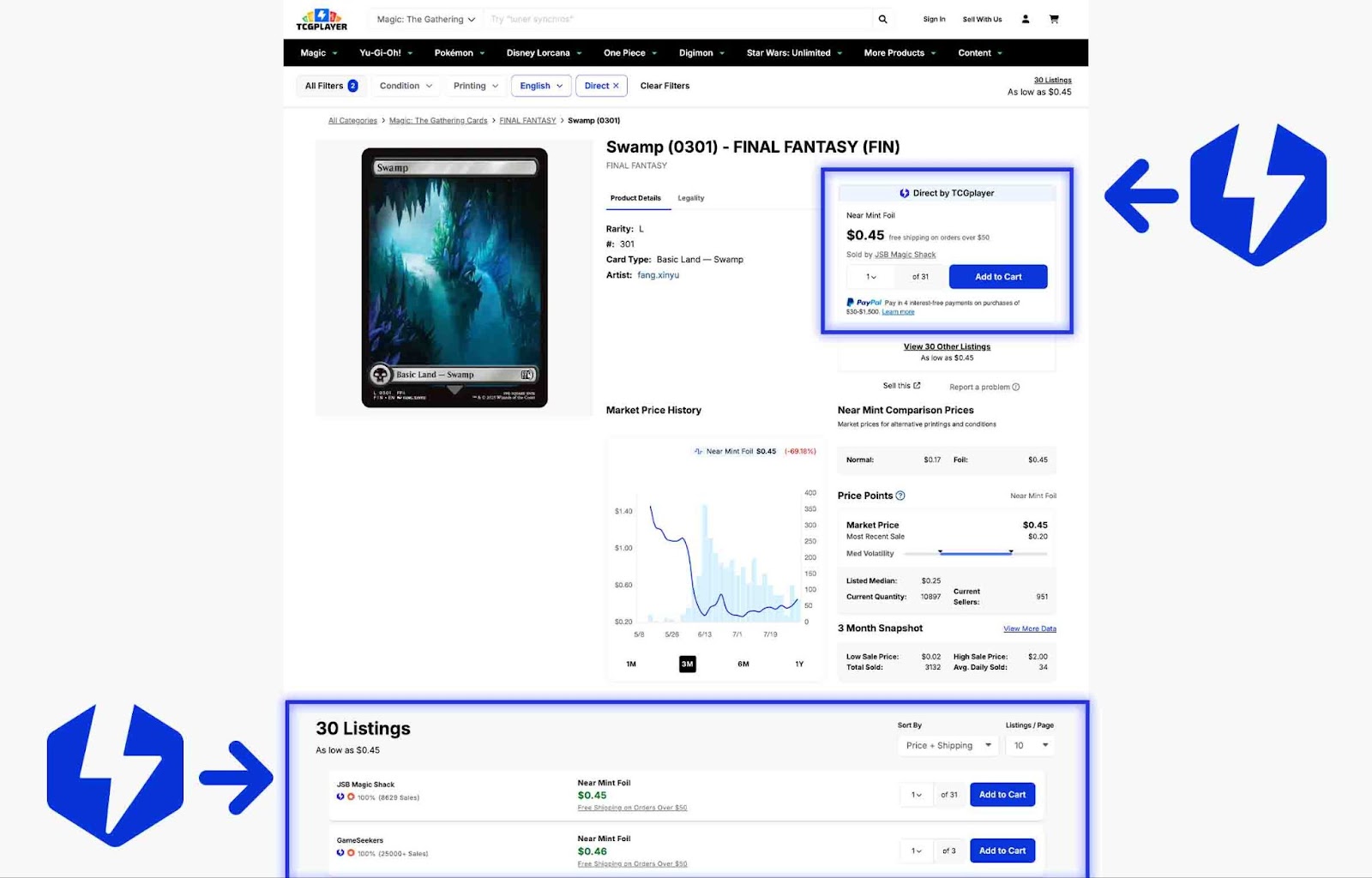Viewport: 1372px width, 878px height.
Task: Open the user account icon
Action: 1025,19
